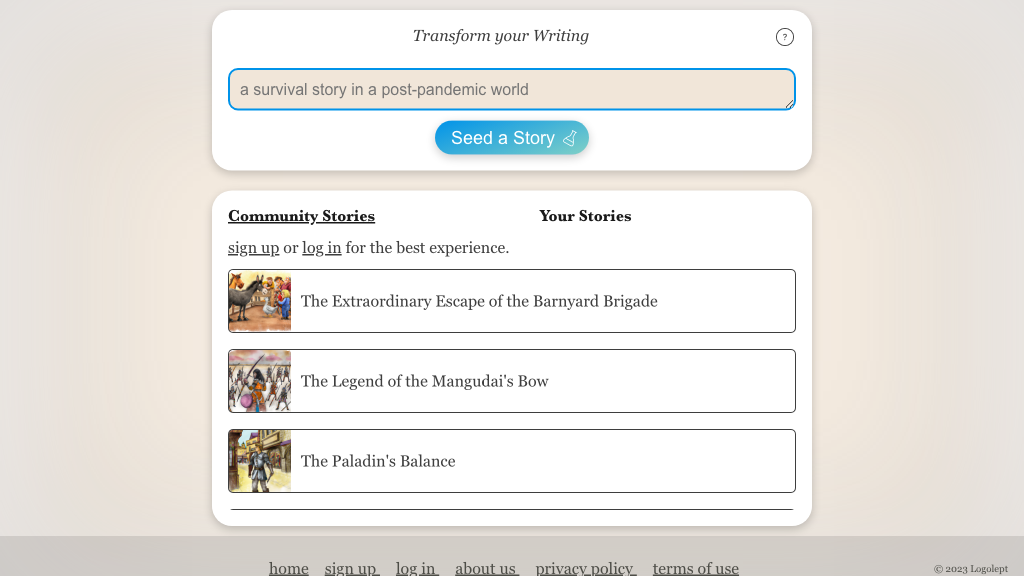
Task: Click the help question mark icon
Action: (785, 37)
